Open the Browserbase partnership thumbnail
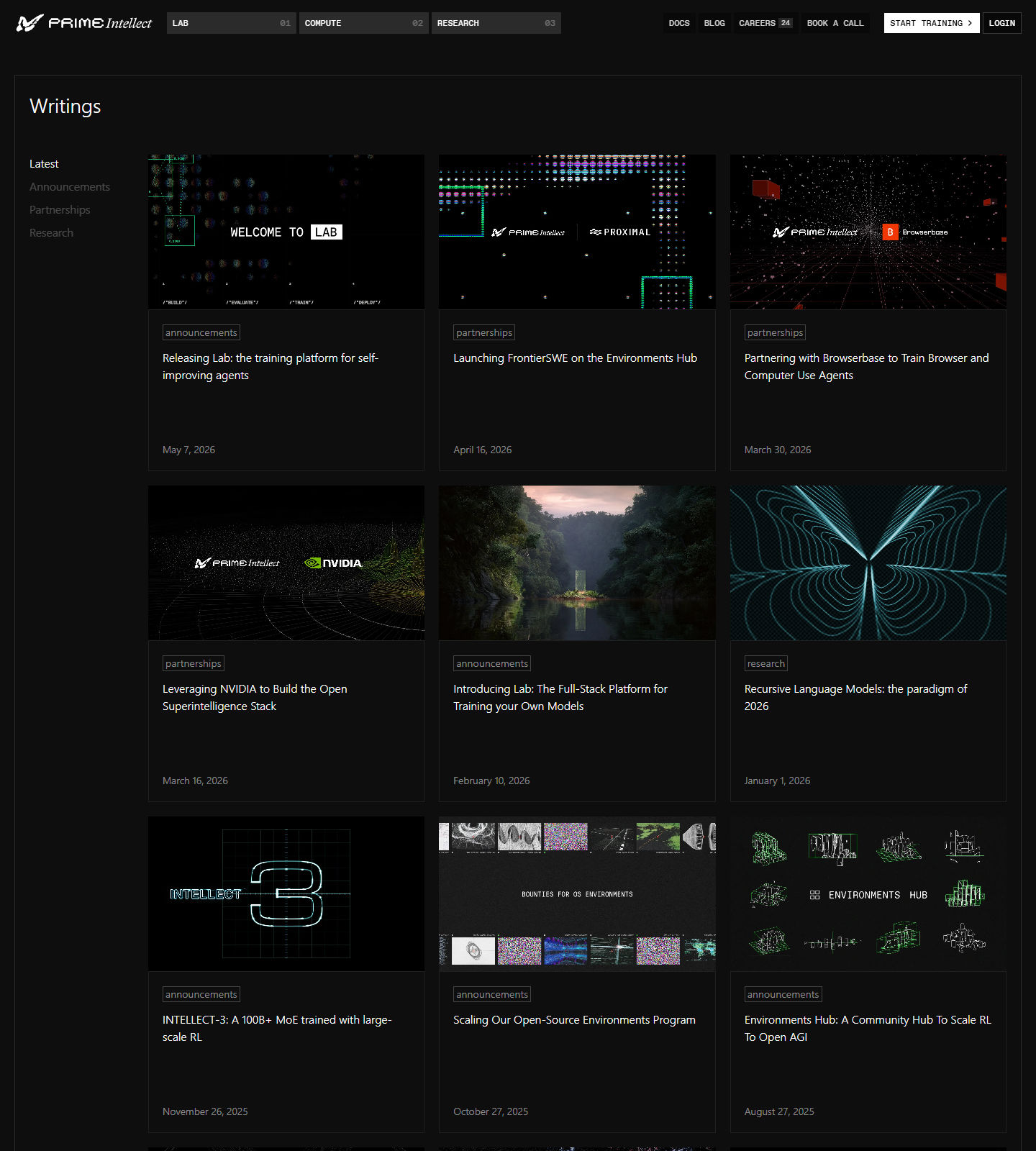The image size is (1036, 1151). coord(868,232)
